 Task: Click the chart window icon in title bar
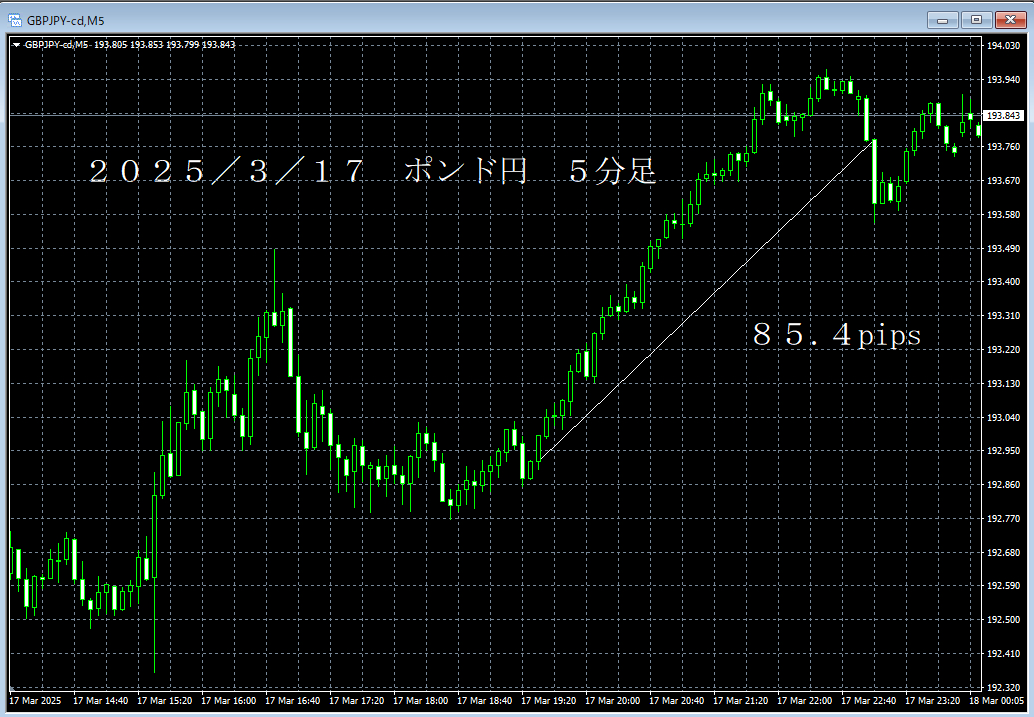coord(15,20)
